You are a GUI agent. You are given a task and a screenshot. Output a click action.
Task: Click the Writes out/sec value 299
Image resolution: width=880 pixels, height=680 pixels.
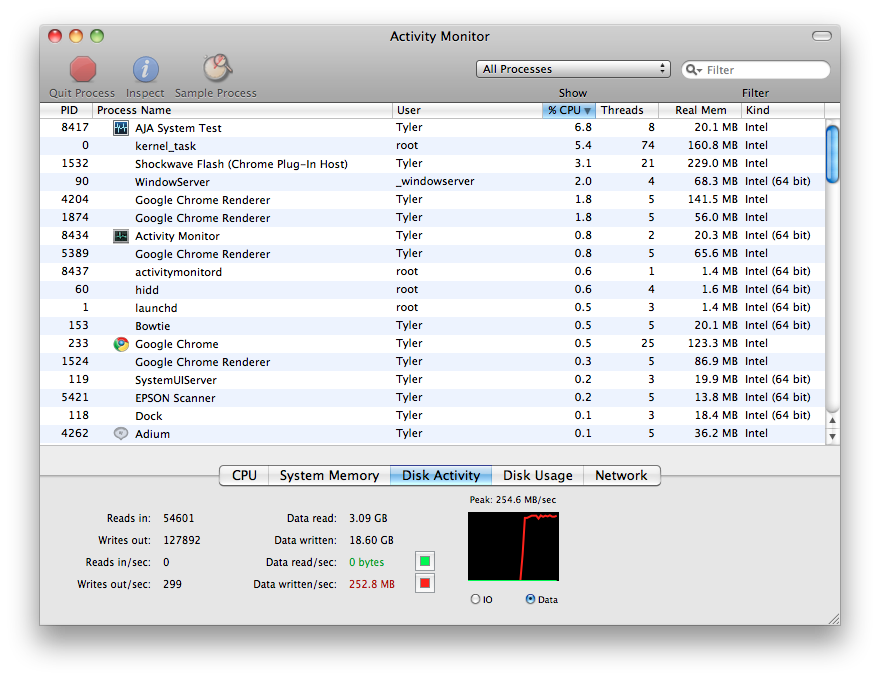pyautogui.click(x=172, y=584)
